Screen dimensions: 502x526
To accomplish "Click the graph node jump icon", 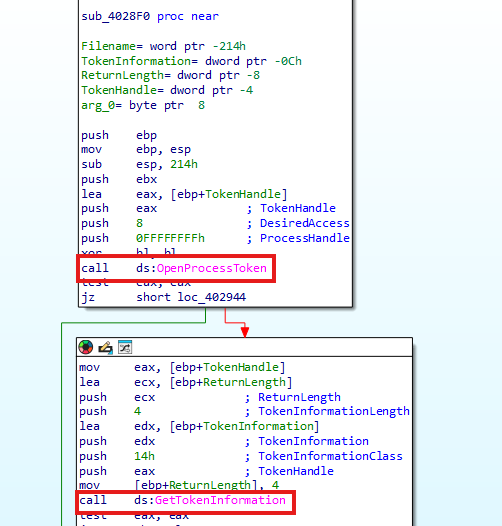I will pos(125,347).
